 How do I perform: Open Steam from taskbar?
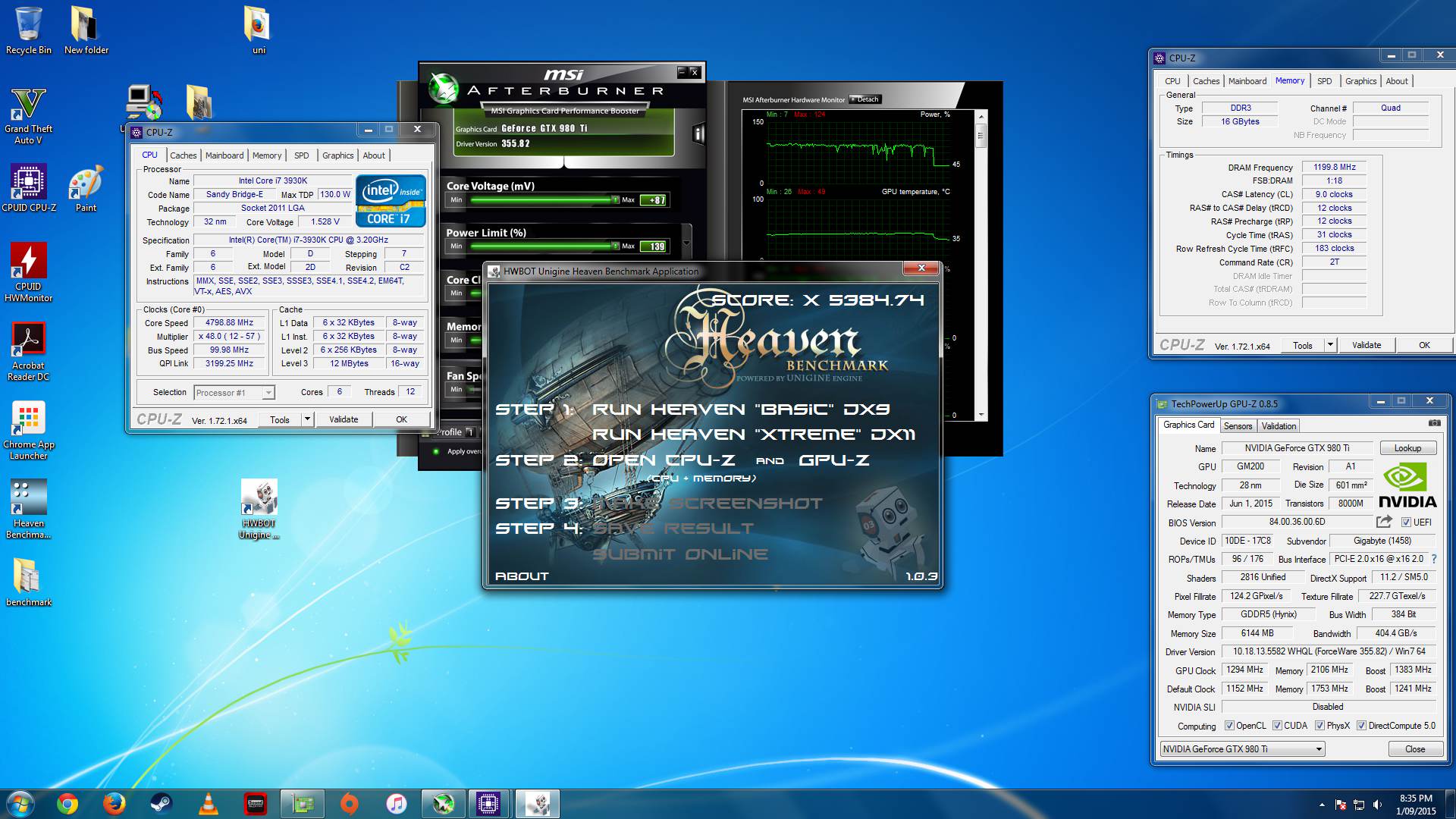(x=161, y=804)
